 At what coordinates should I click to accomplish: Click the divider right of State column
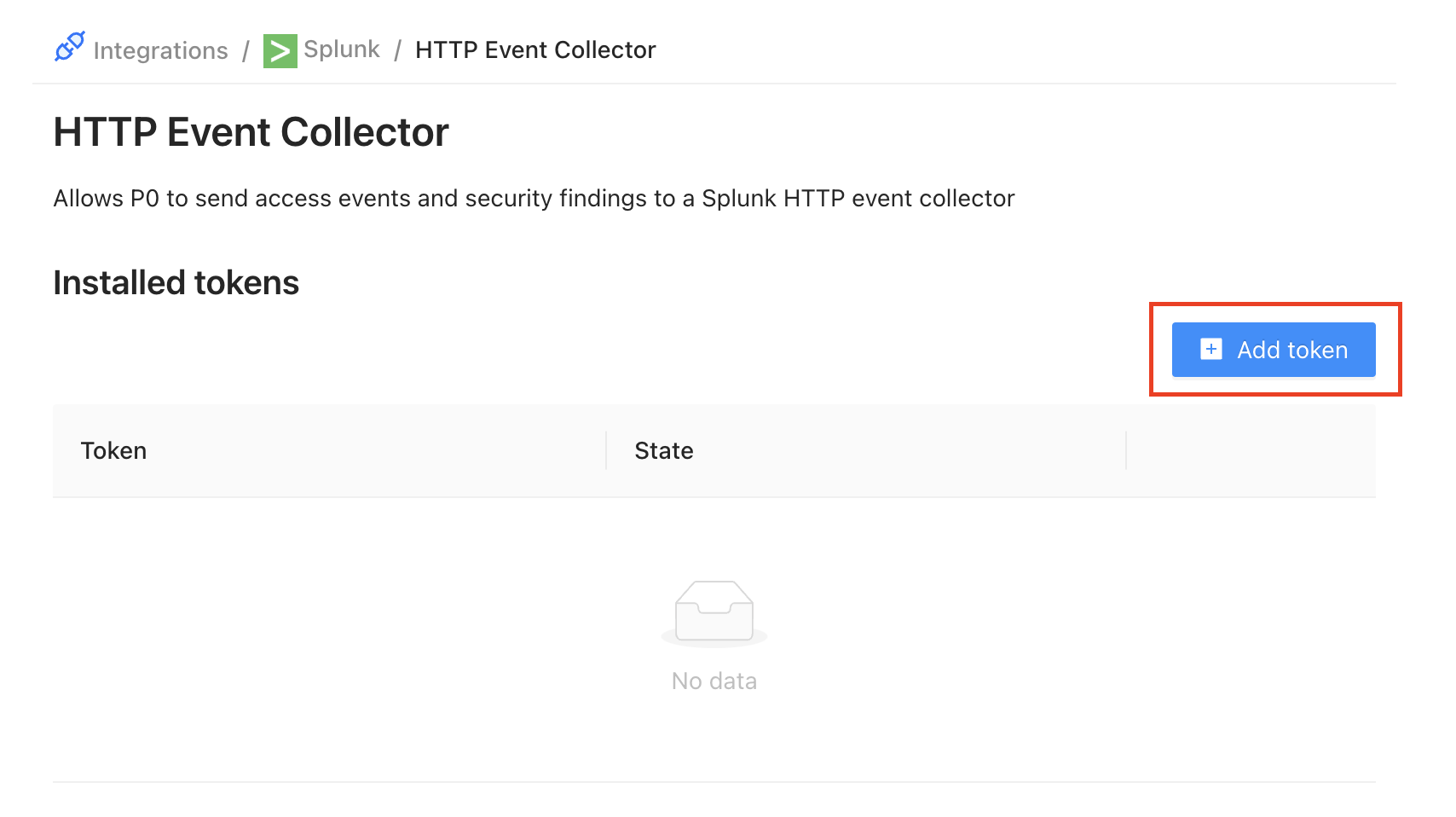pos(1126,450)
